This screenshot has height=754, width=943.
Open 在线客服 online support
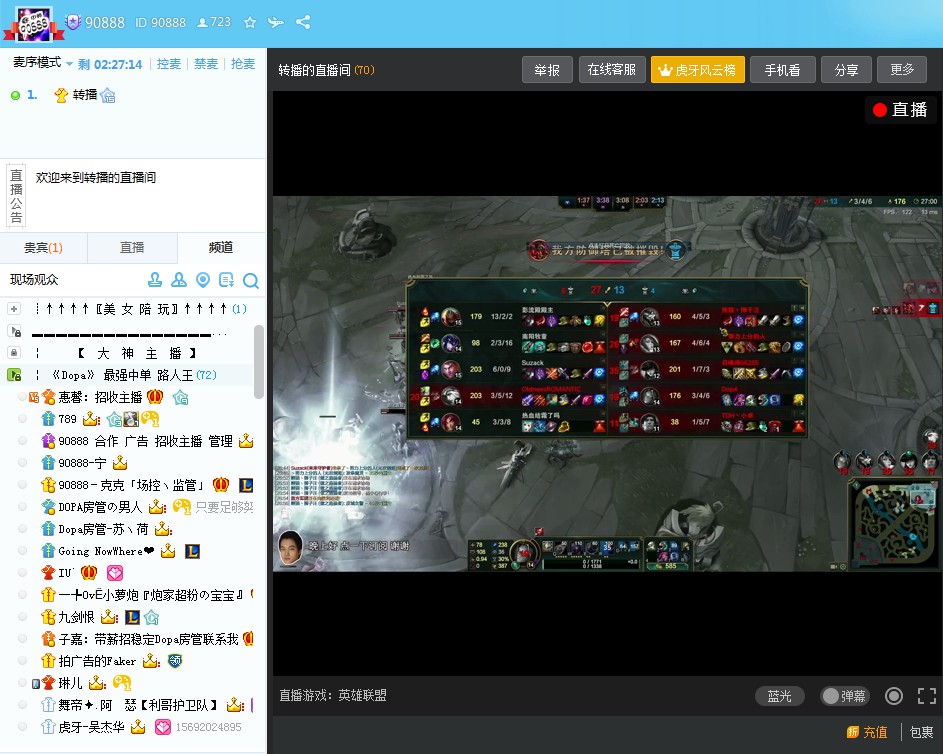[612, 70]
